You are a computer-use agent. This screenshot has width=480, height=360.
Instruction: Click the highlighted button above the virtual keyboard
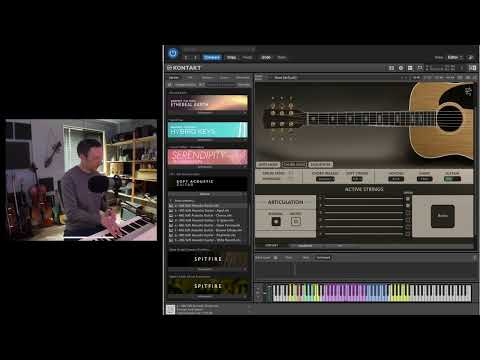pyautogui.click(x=323, y=258)
